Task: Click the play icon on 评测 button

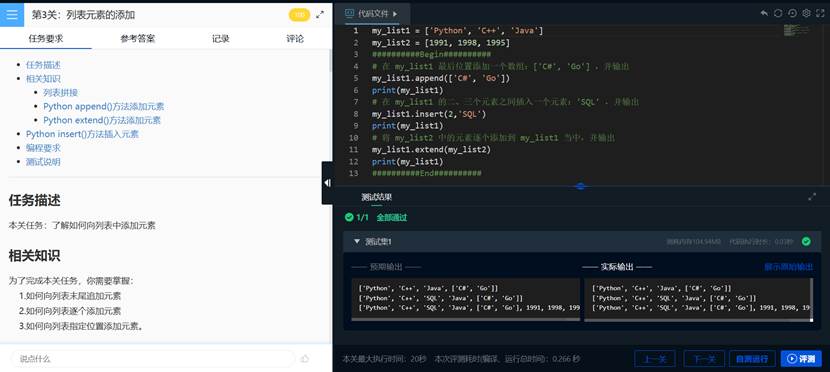Action: pyautogui.click(x=792, y=358)
